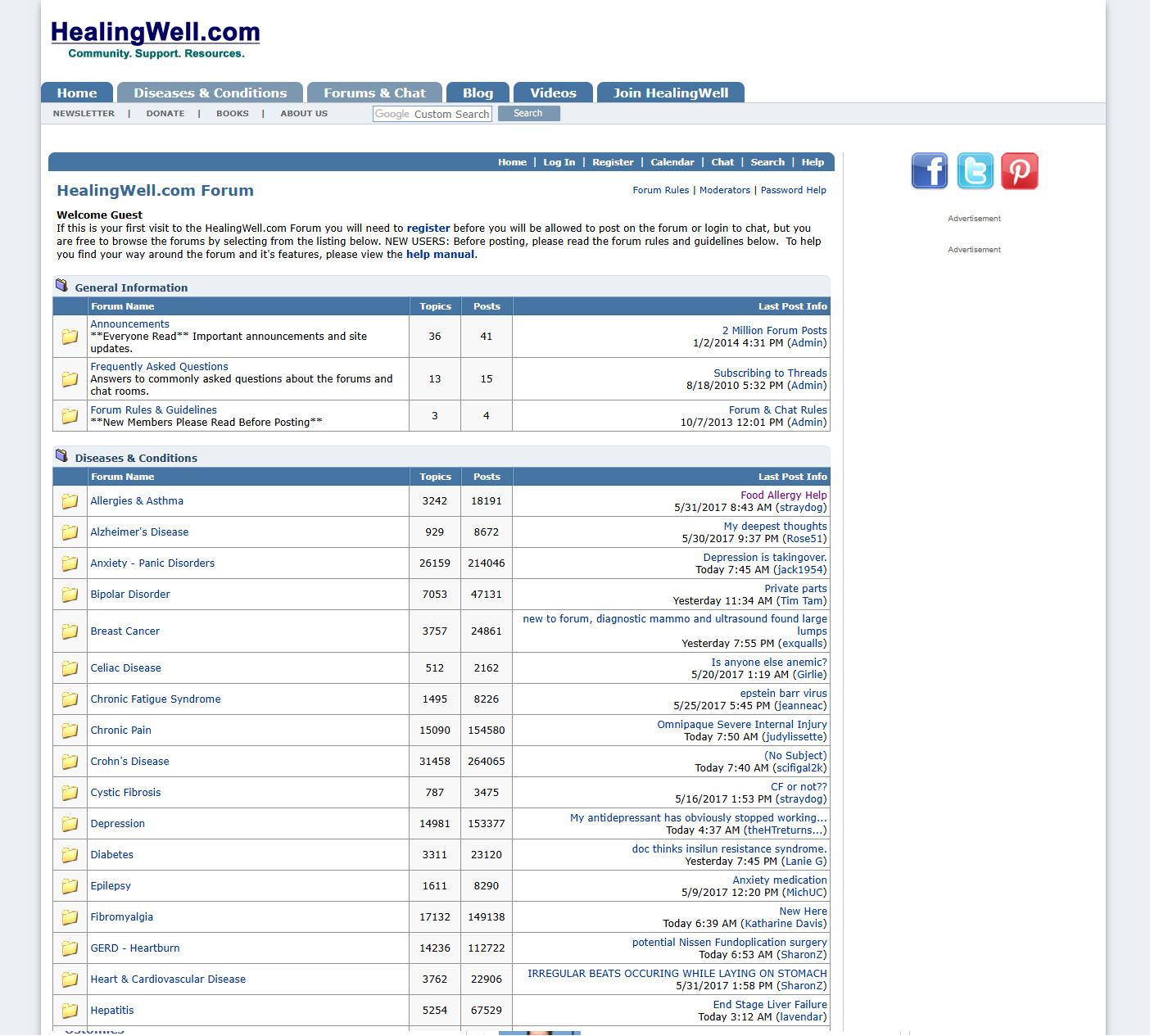Open 'End Stage Liver Failure' post
The height and width of the screenshot is (1036, 1150).
[770, 1005]
